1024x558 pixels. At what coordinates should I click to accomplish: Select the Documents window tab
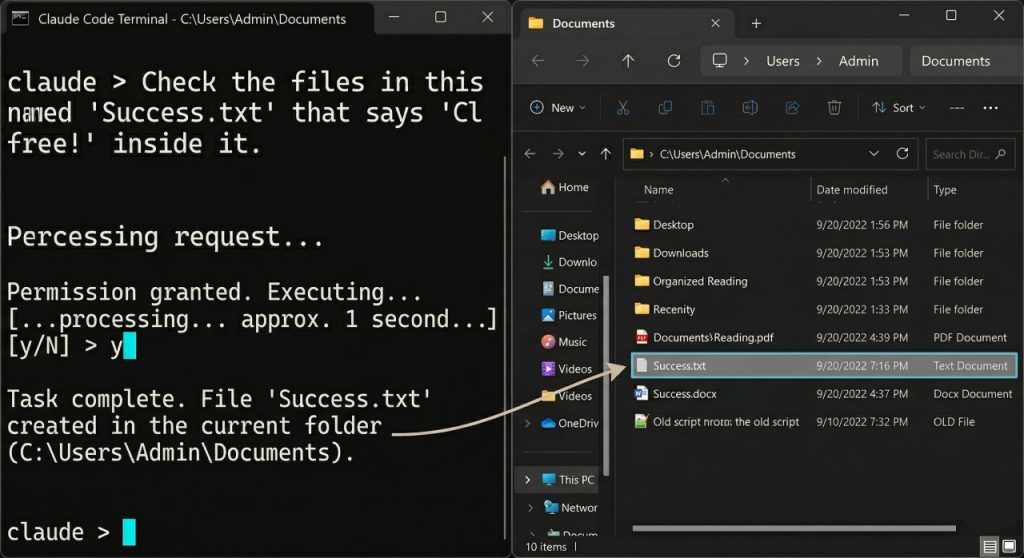point(584,23)
